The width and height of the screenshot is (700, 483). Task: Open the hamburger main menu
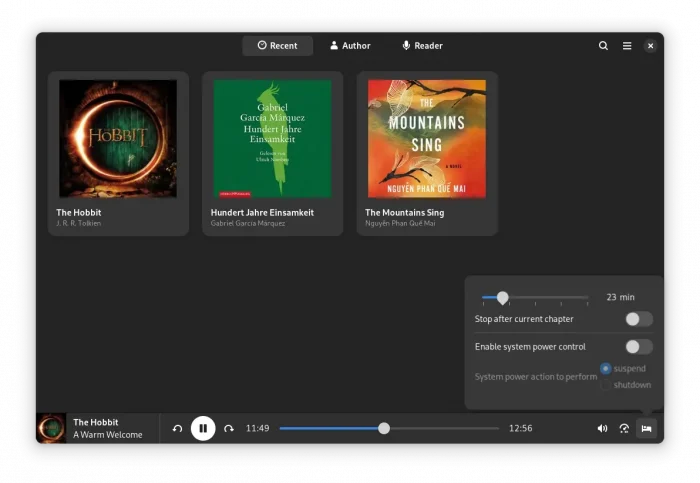click(627, 46)
